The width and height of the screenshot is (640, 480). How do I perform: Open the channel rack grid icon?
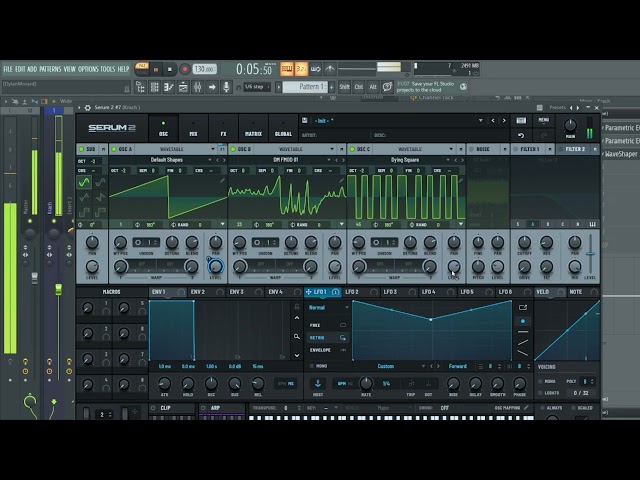pos(155,87)
